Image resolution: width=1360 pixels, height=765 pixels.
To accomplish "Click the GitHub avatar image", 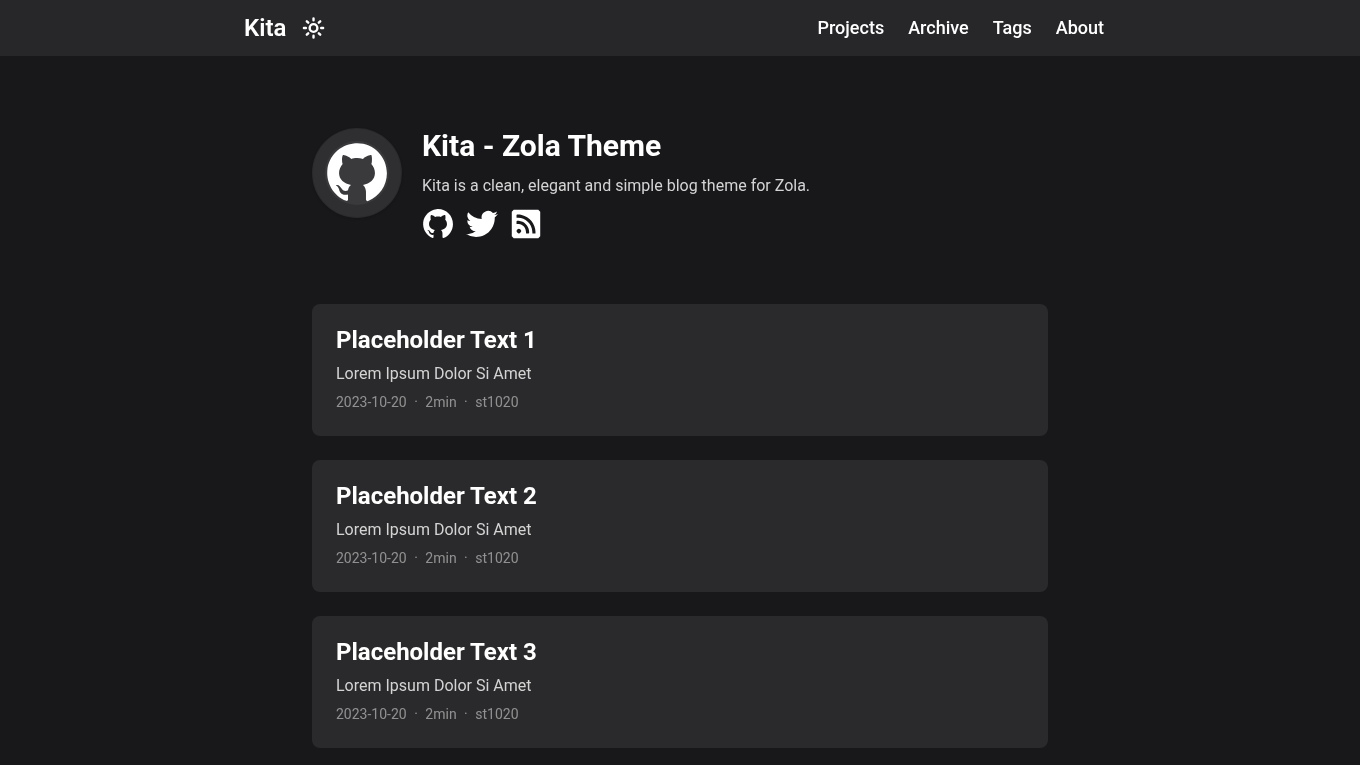I will [x=357, y=173].
